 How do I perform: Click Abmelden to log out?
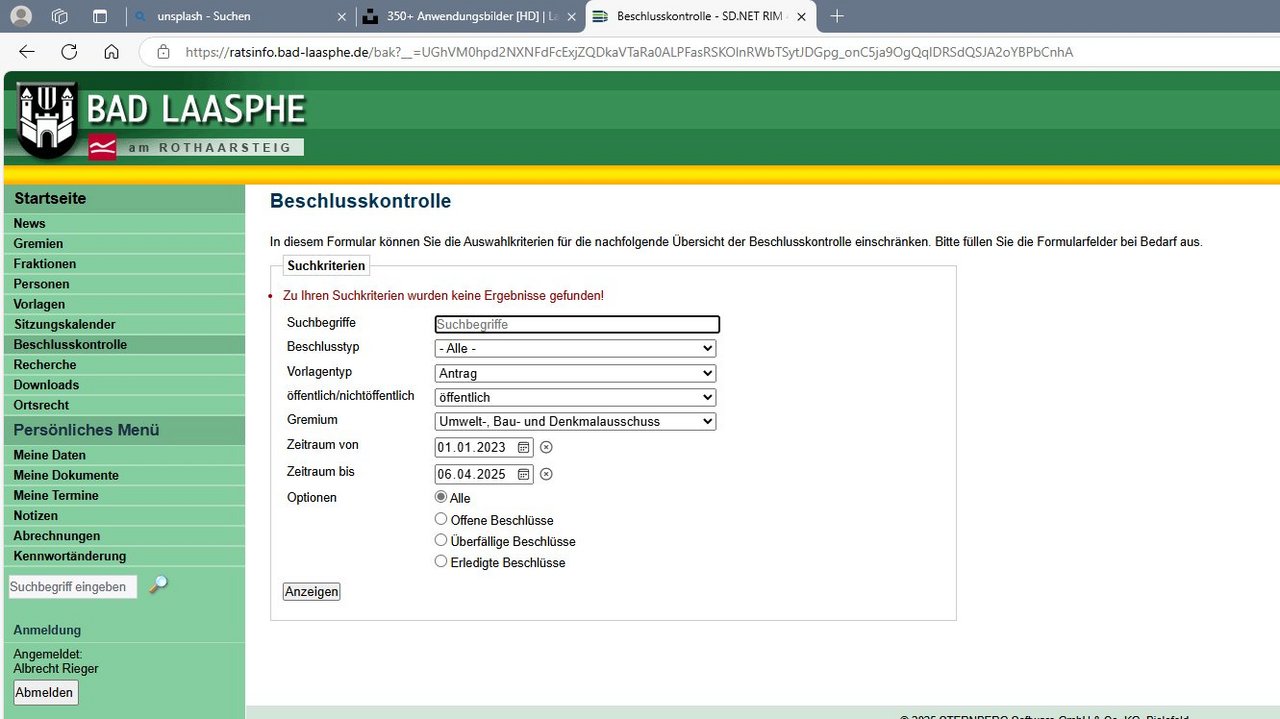[x=45, y=692]
